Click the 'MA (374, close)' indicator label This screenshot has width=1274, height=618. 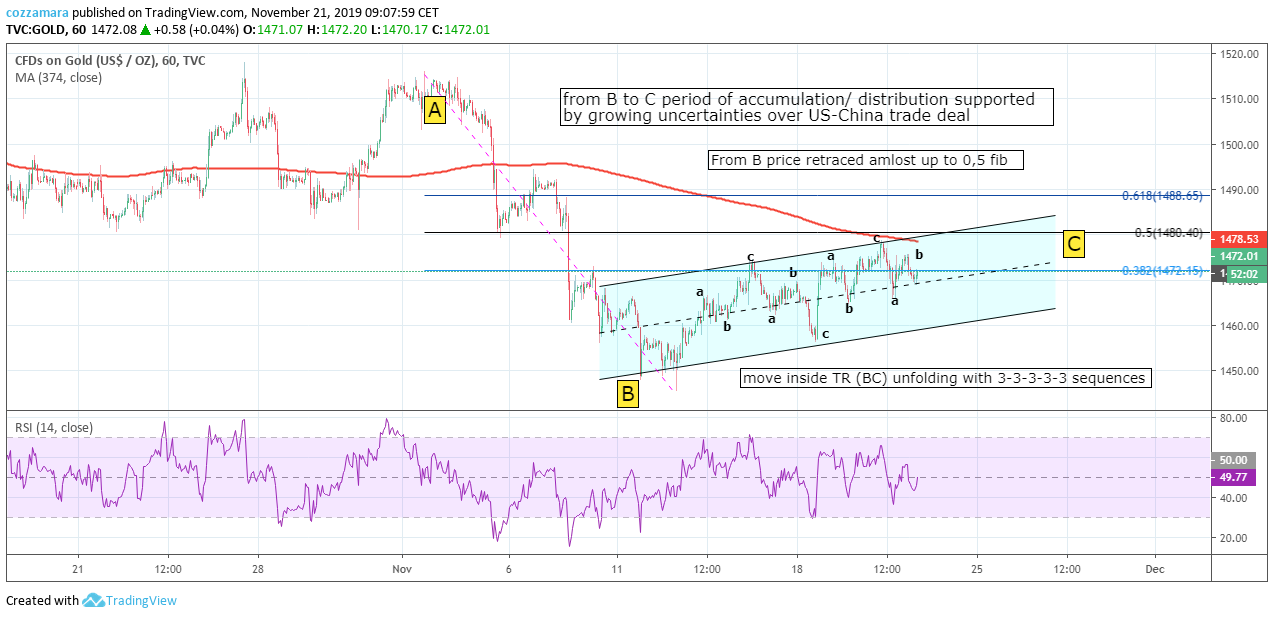click(x=58, y=77)
